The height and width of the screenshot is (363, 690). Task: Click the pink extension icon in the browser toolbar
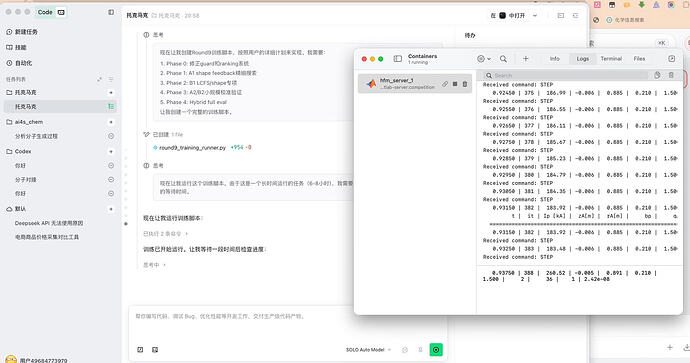(597, 5)
